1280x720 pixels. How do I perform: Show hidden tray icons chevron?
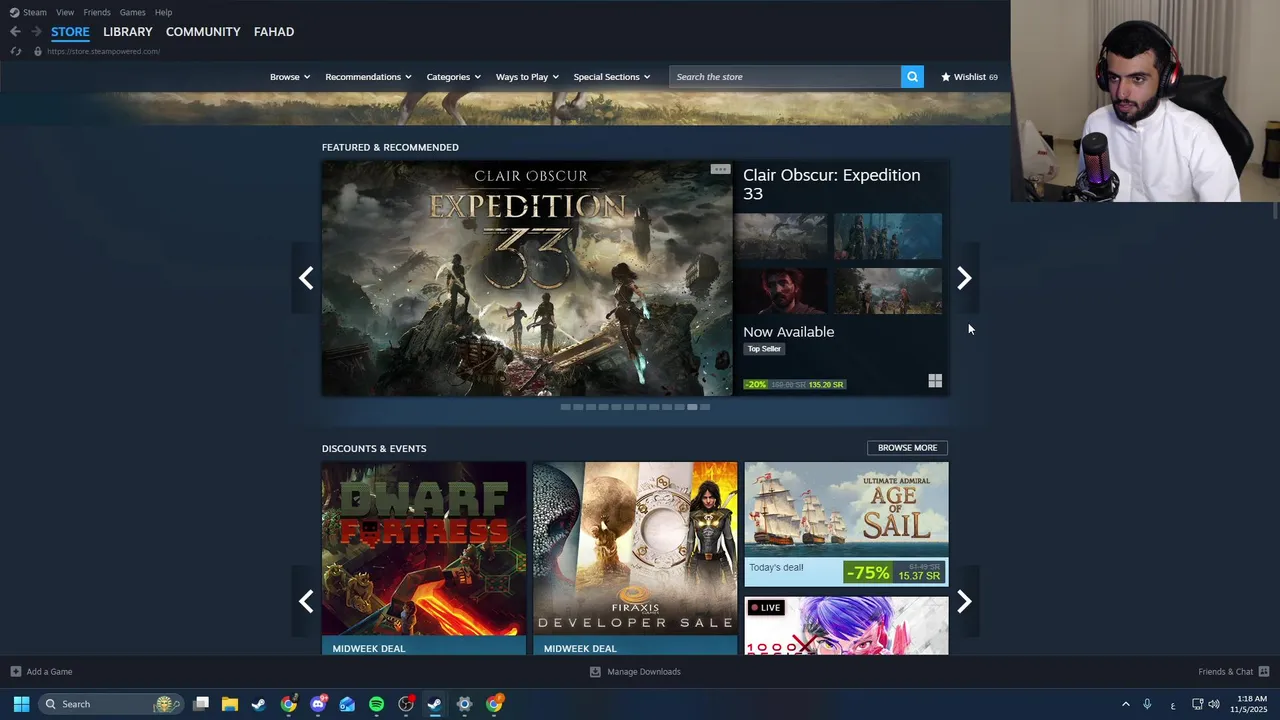[x=1125, y=704]
